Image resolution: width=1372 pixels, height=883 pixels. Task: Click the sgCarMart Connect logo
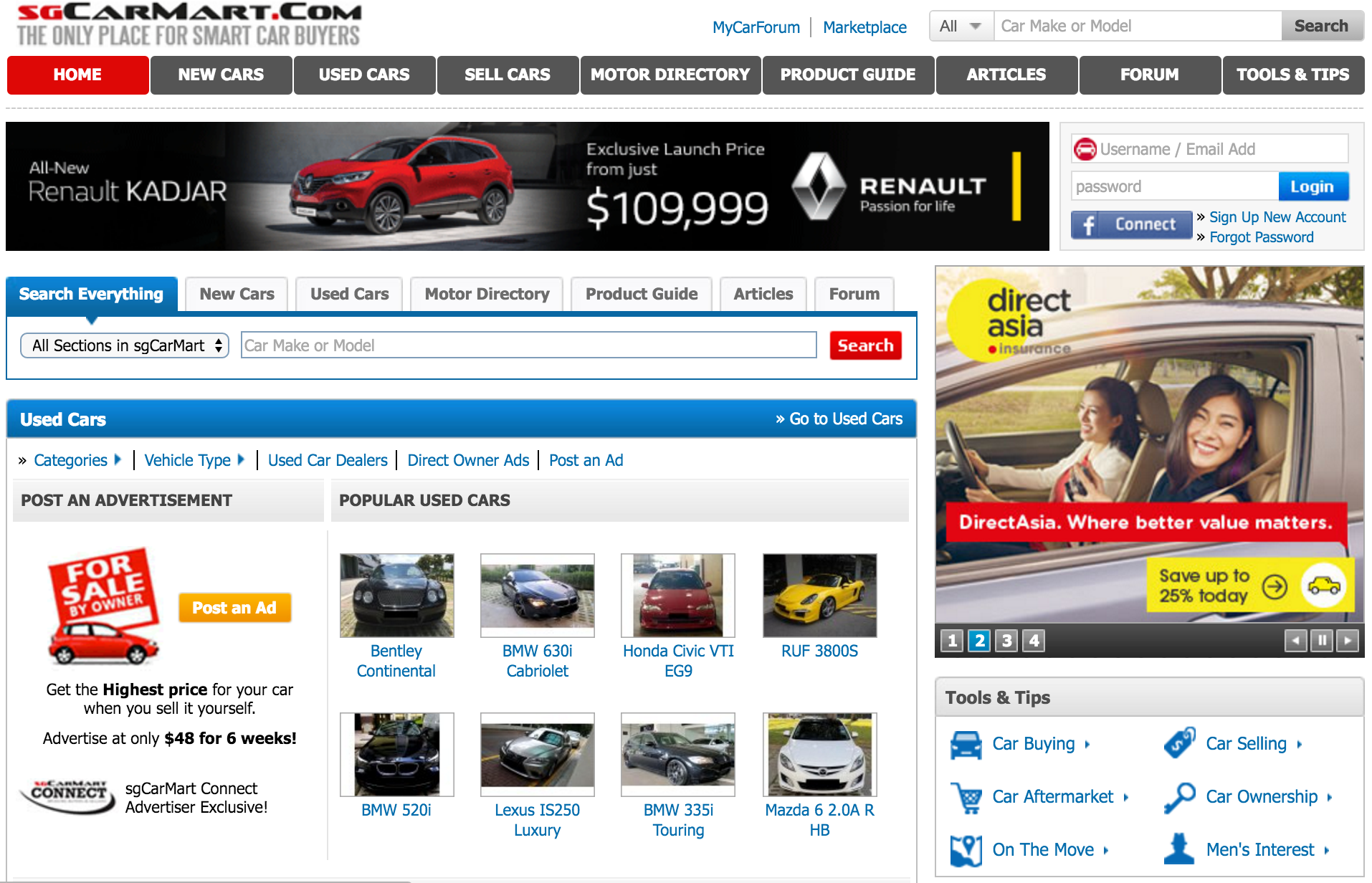point(68,796)
